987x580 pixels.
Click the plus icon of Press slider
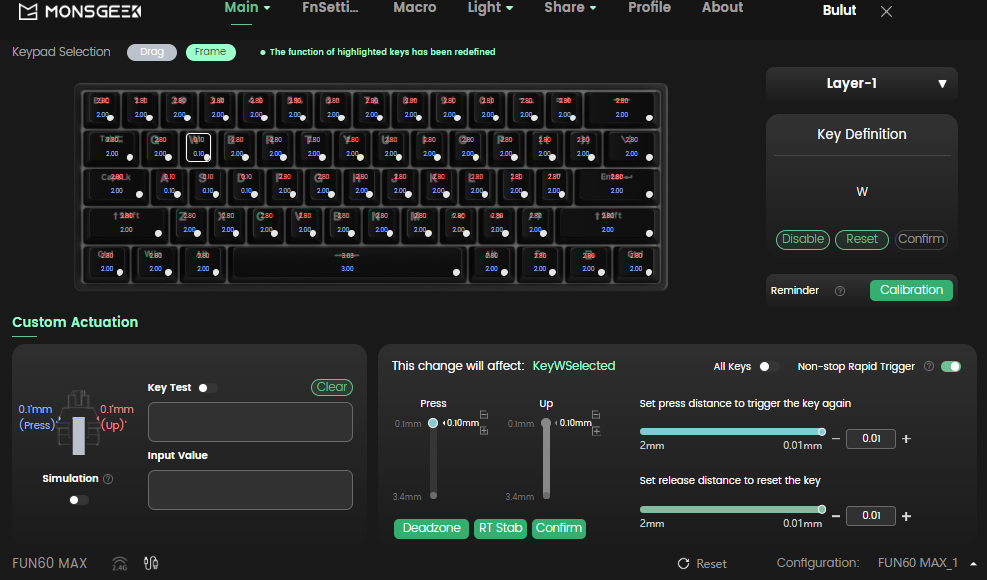point(484,431)
